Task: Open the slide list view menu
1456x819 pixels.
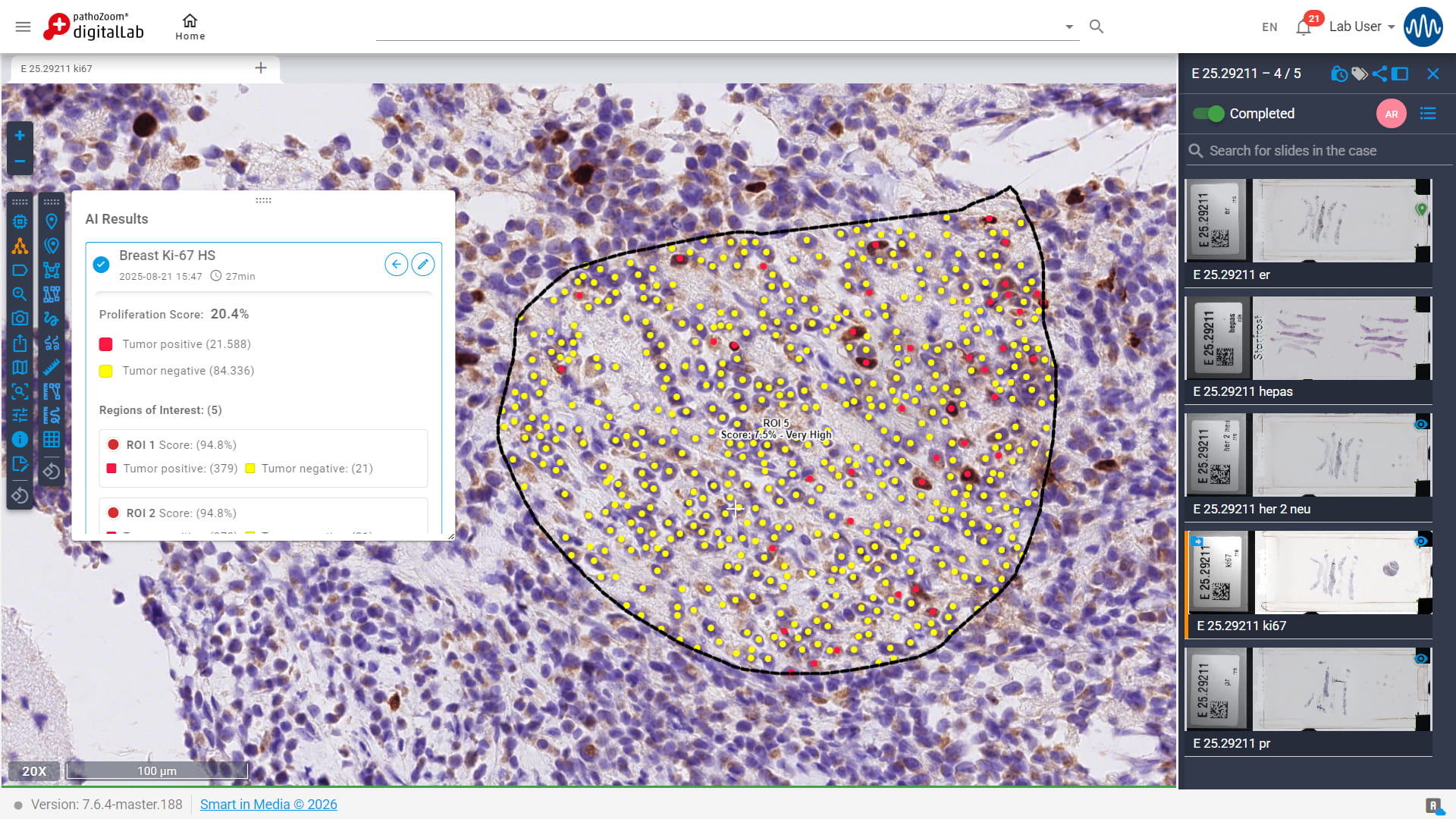Action: 1428,114
